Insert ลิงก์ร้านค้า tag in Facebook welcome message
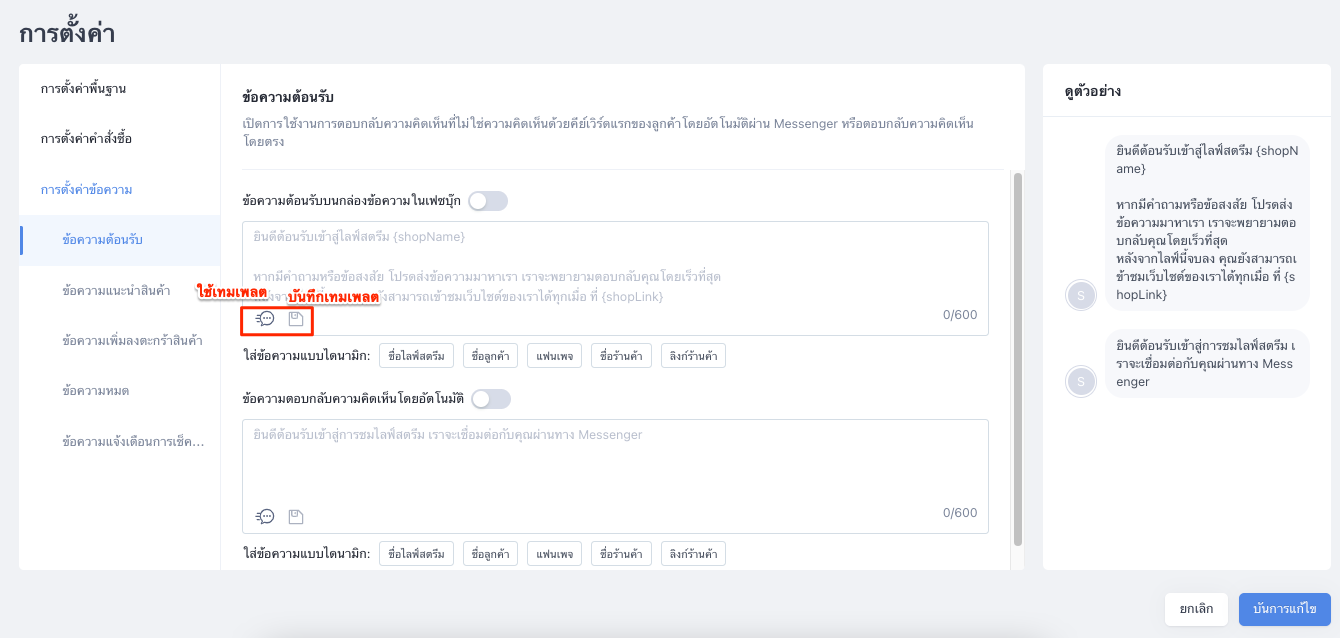The image size is (1340, 638). [693, 356]
